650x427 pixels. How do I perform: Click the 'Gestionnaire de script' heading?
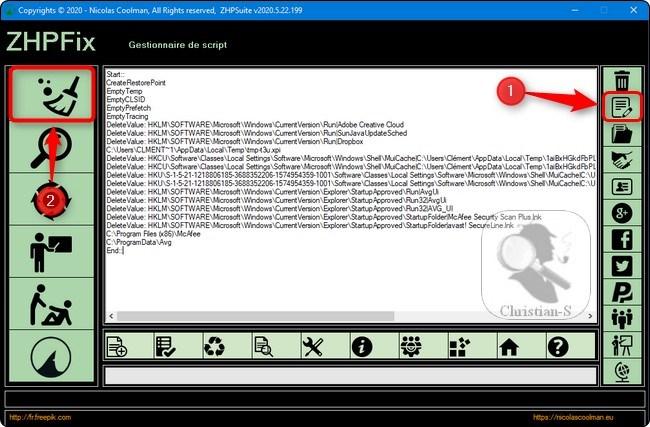pos(177,45)
